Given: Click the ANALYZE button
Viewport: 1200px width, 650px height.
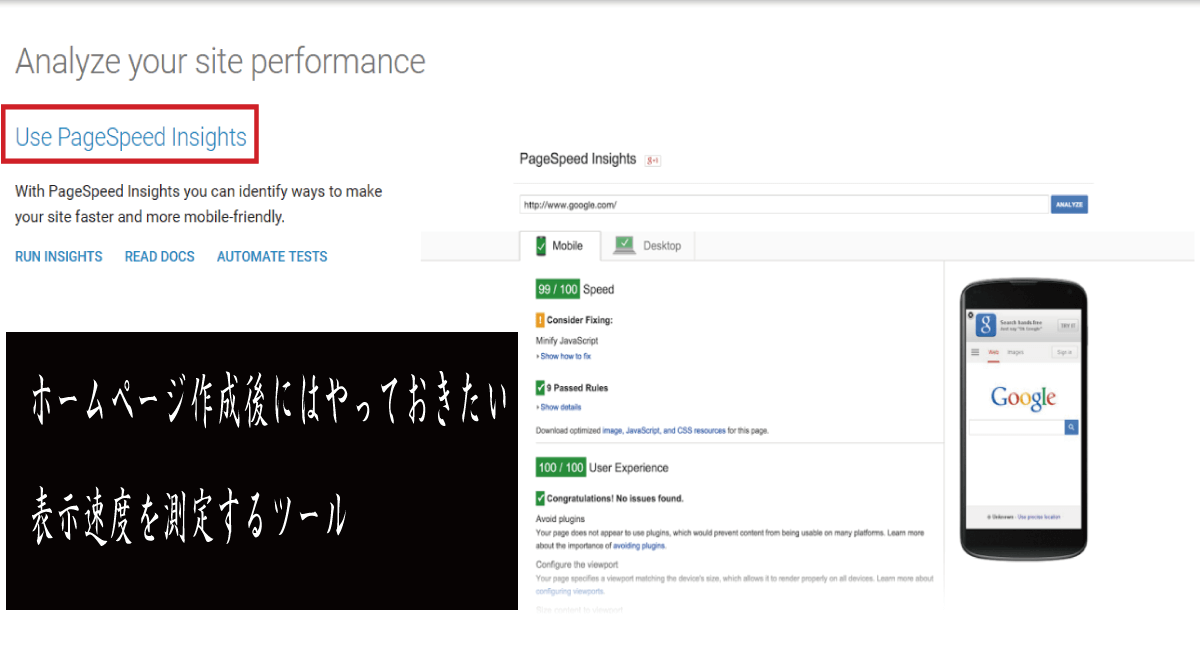Looking at the screenshot, I should (x=1069, y=203).
